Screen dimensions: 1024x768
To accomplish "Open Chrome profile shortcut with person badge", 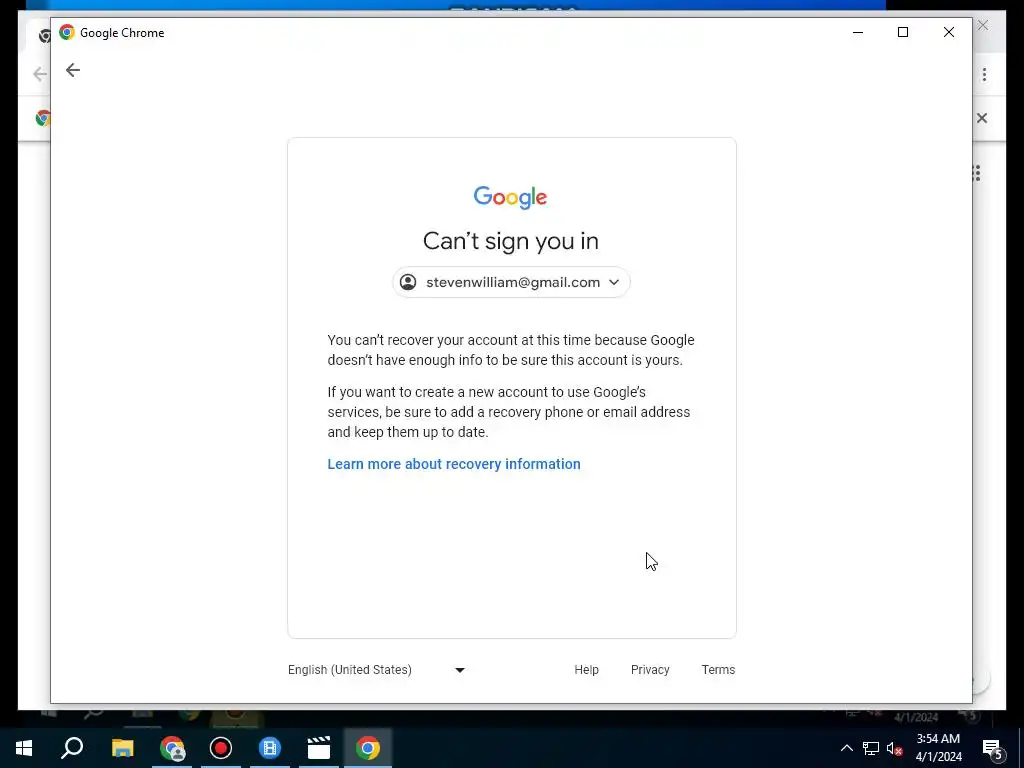I will [x=172, y=748].
